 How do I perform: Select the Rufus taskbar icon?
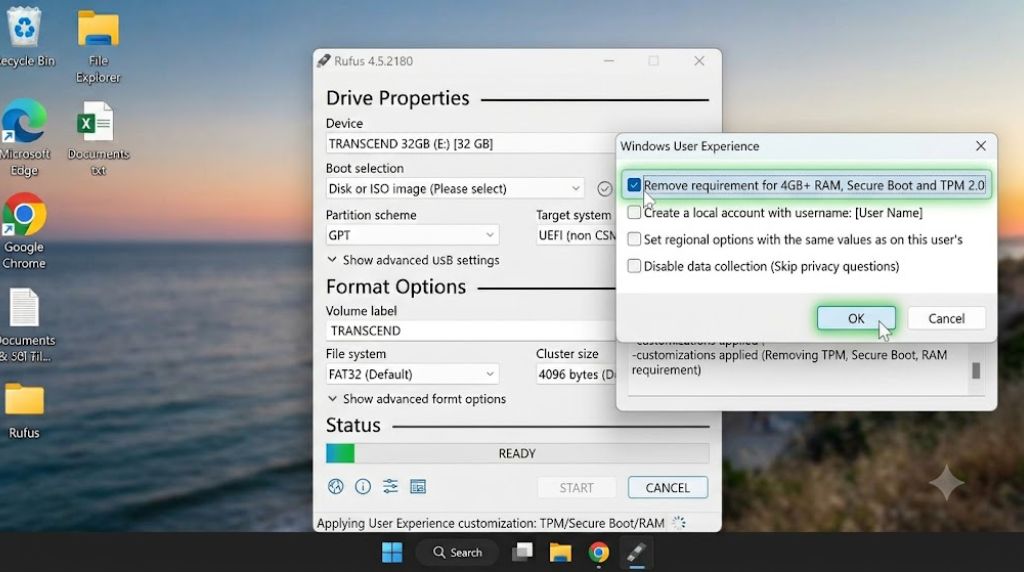click(x=636, y=552)
